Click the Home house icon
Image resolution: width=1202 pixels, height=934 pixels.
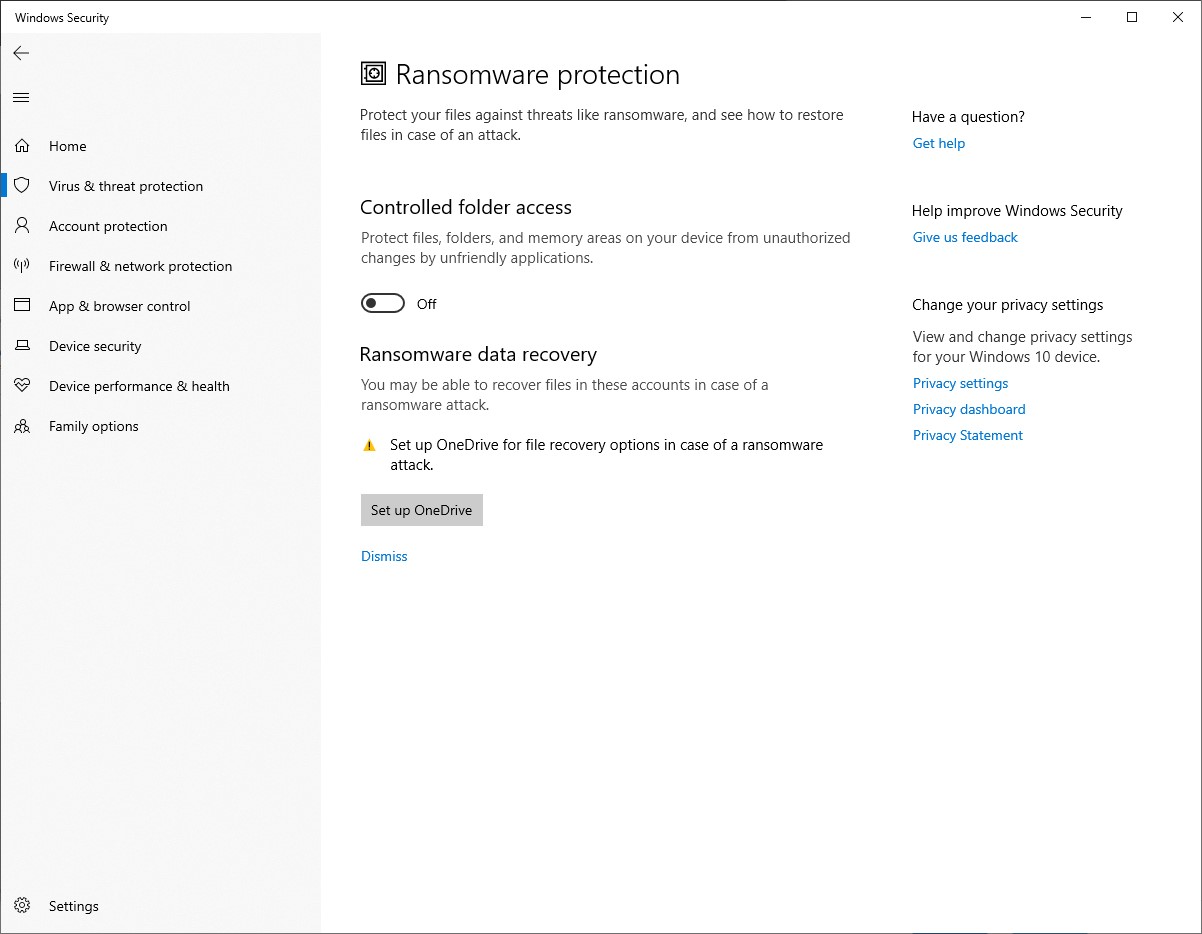point(22,146)
